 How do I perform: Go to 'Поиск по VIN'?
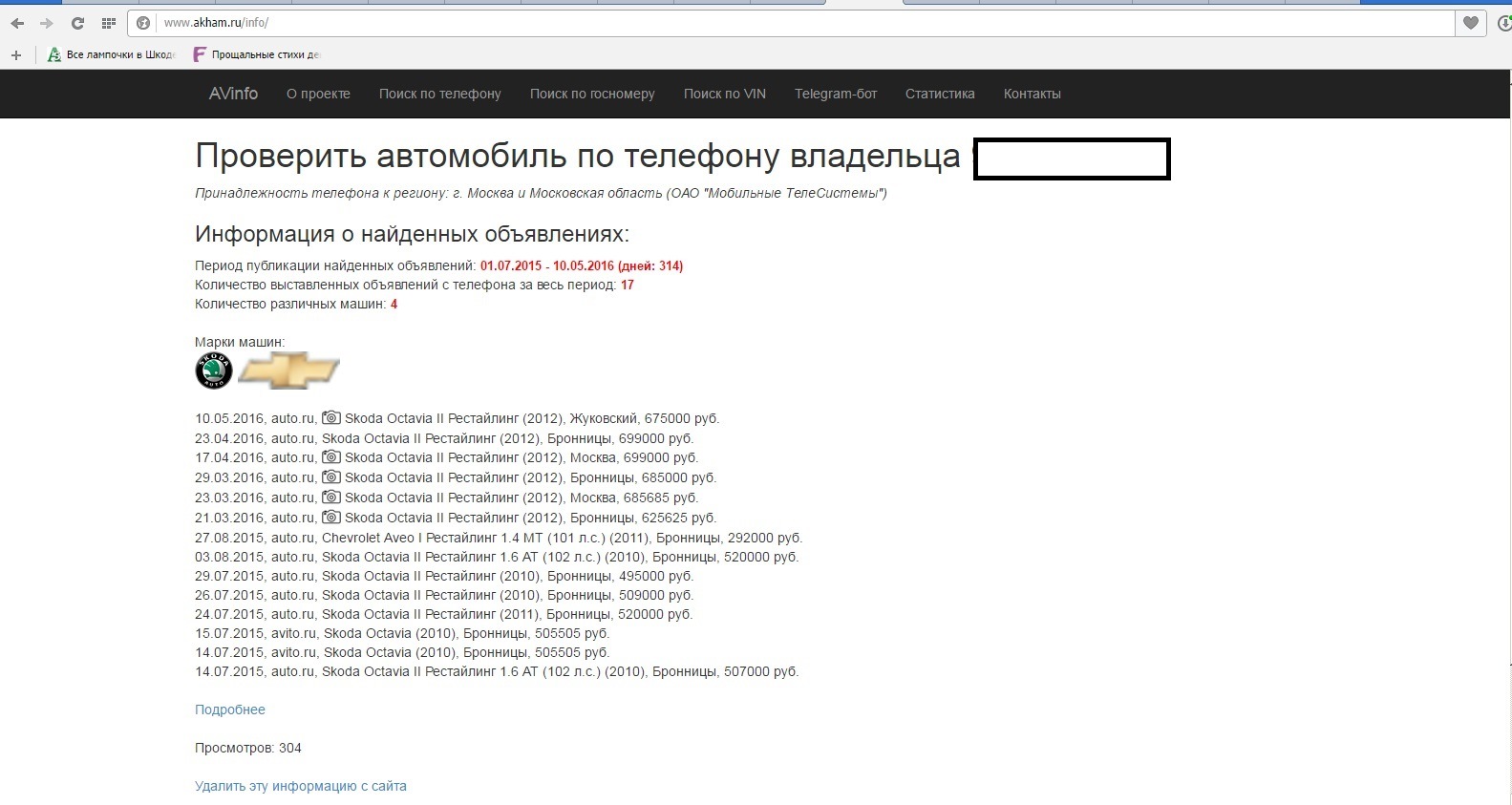pos(724,94)
